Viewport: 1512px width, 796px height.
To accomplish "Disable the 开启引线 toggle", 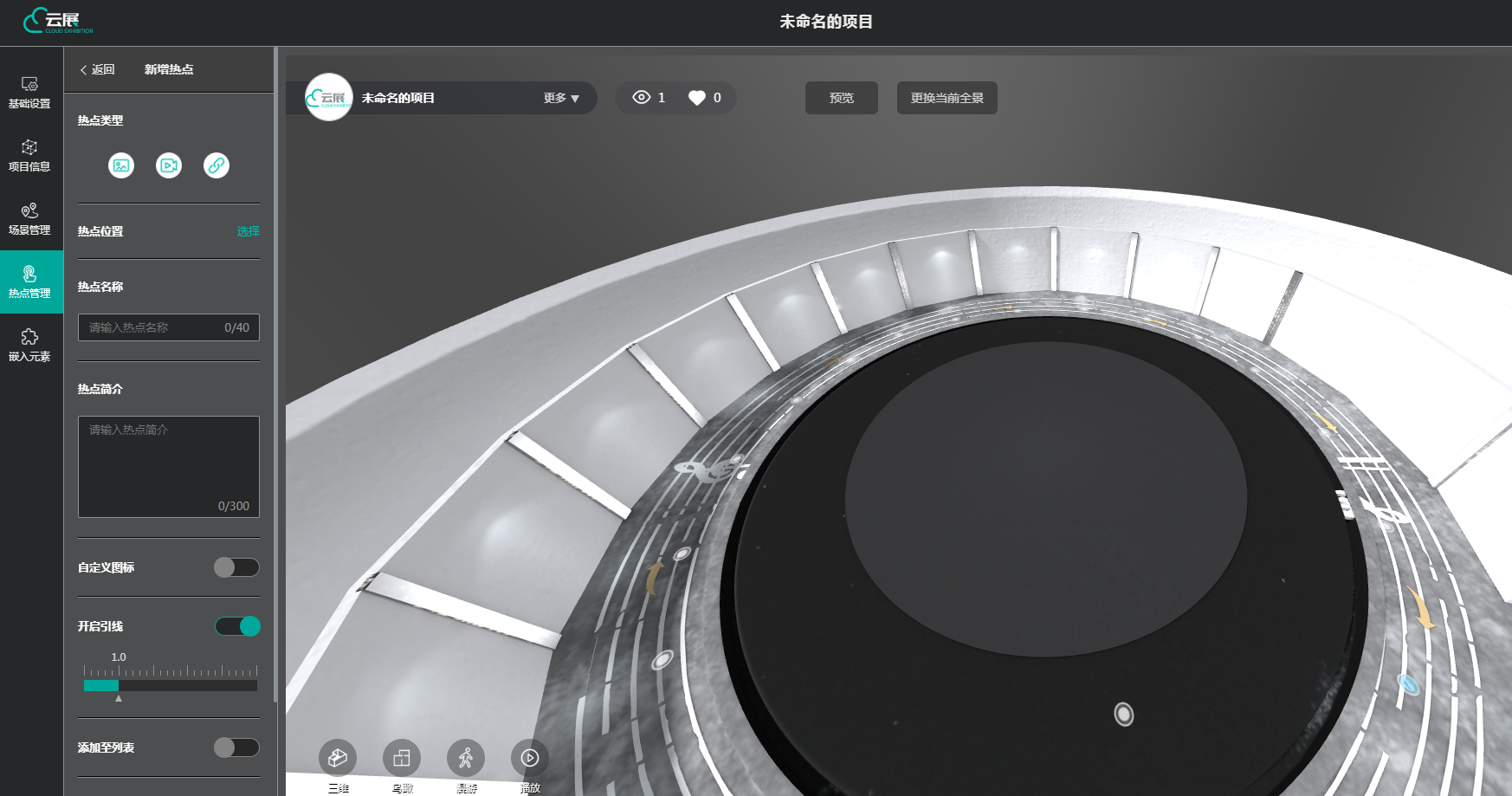I will click(237, 626).
